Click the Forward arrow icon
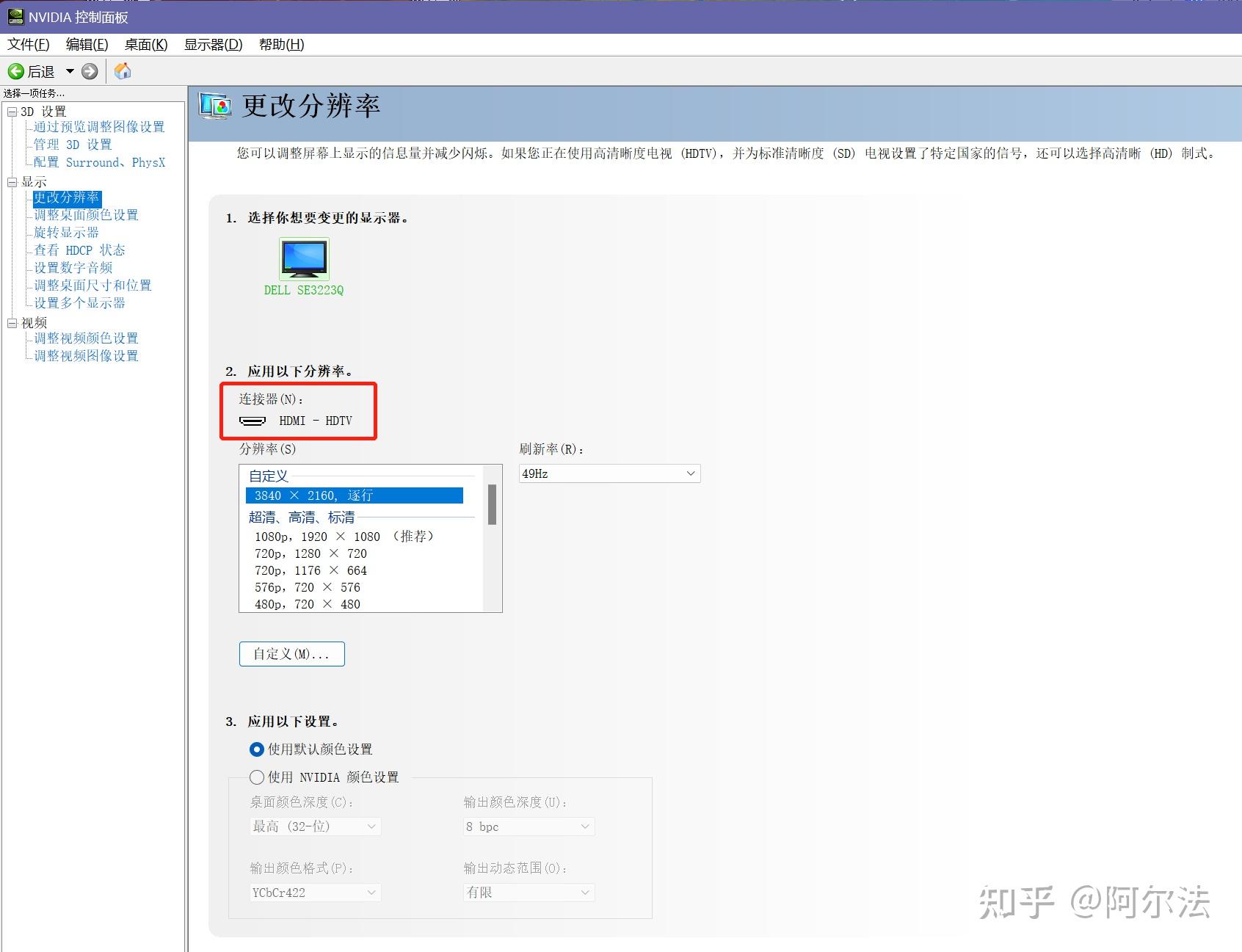1242x952 pixels. tap(90, 71)
